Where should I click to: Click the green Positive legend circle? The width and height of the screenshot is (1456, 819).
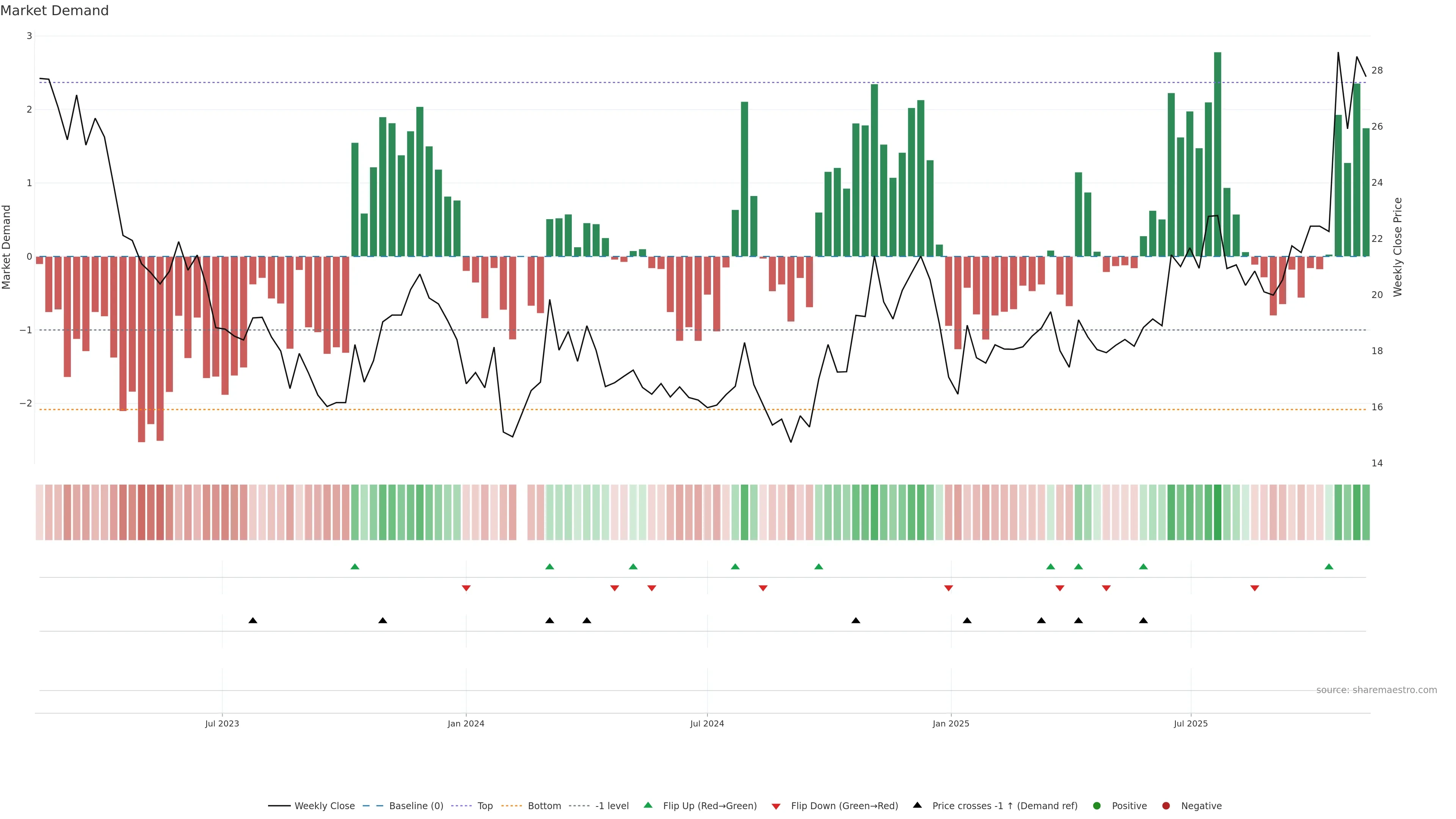click(1097, 805)
